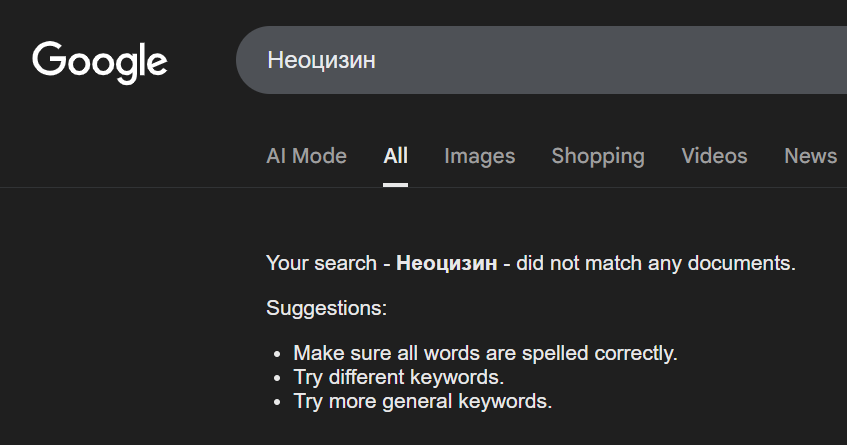
Task: Switch to the AI Mode tab
Action: click(306, 156)
